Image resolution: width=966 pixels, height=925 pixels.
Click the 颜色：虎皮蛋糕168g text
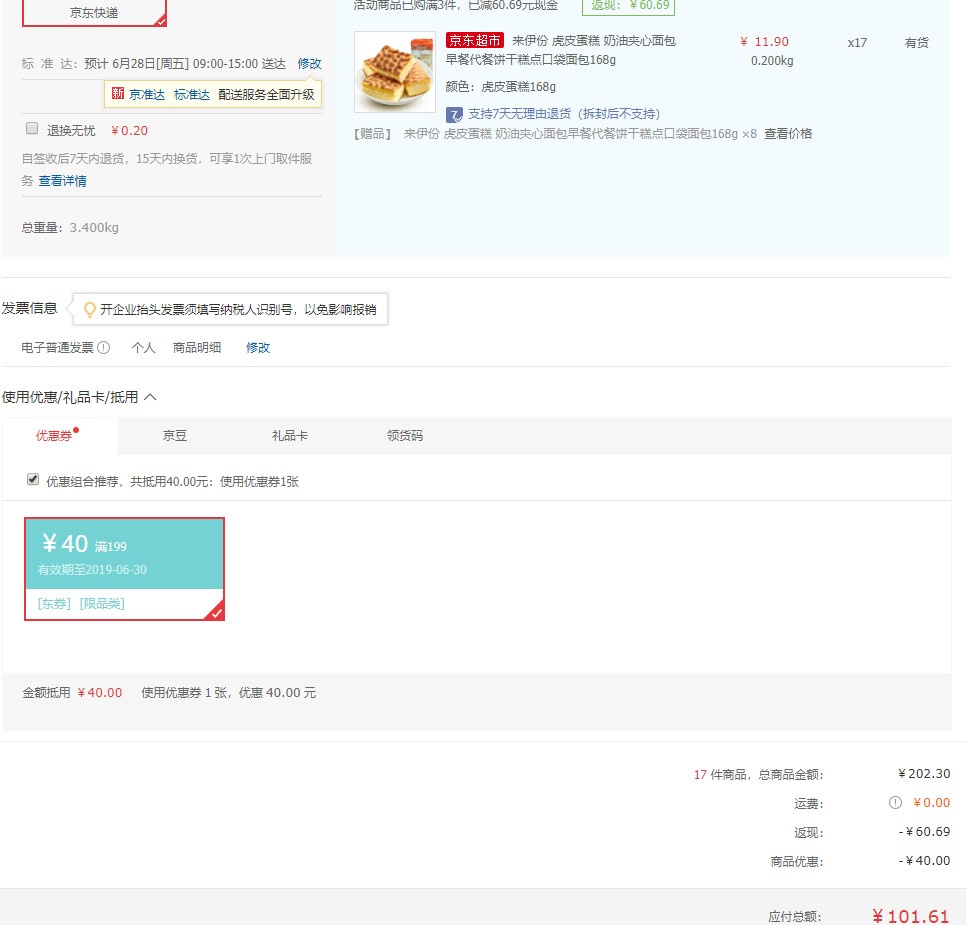click(500, 87)
